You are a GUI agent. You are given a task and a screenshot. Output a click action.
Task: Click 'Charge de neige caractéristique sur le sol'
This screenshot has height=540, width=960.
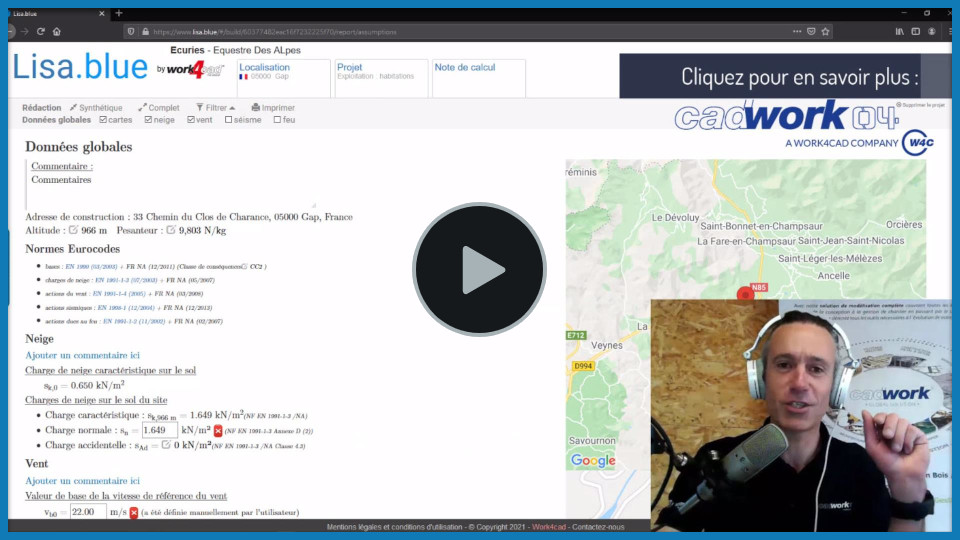(x=110, y=370)
